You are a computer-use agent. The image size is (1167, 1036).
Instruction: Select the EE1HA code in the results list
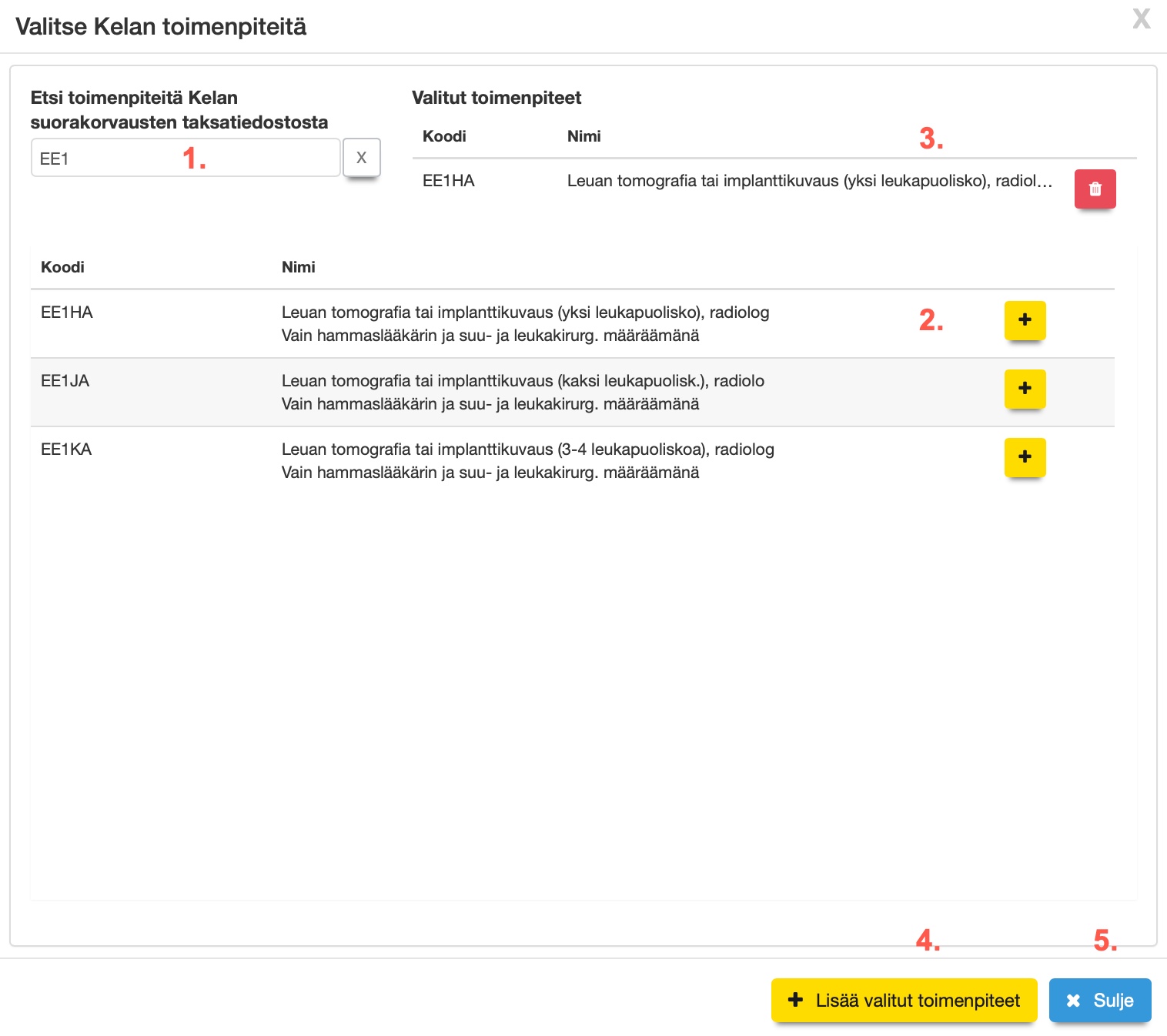click(67, 312)
